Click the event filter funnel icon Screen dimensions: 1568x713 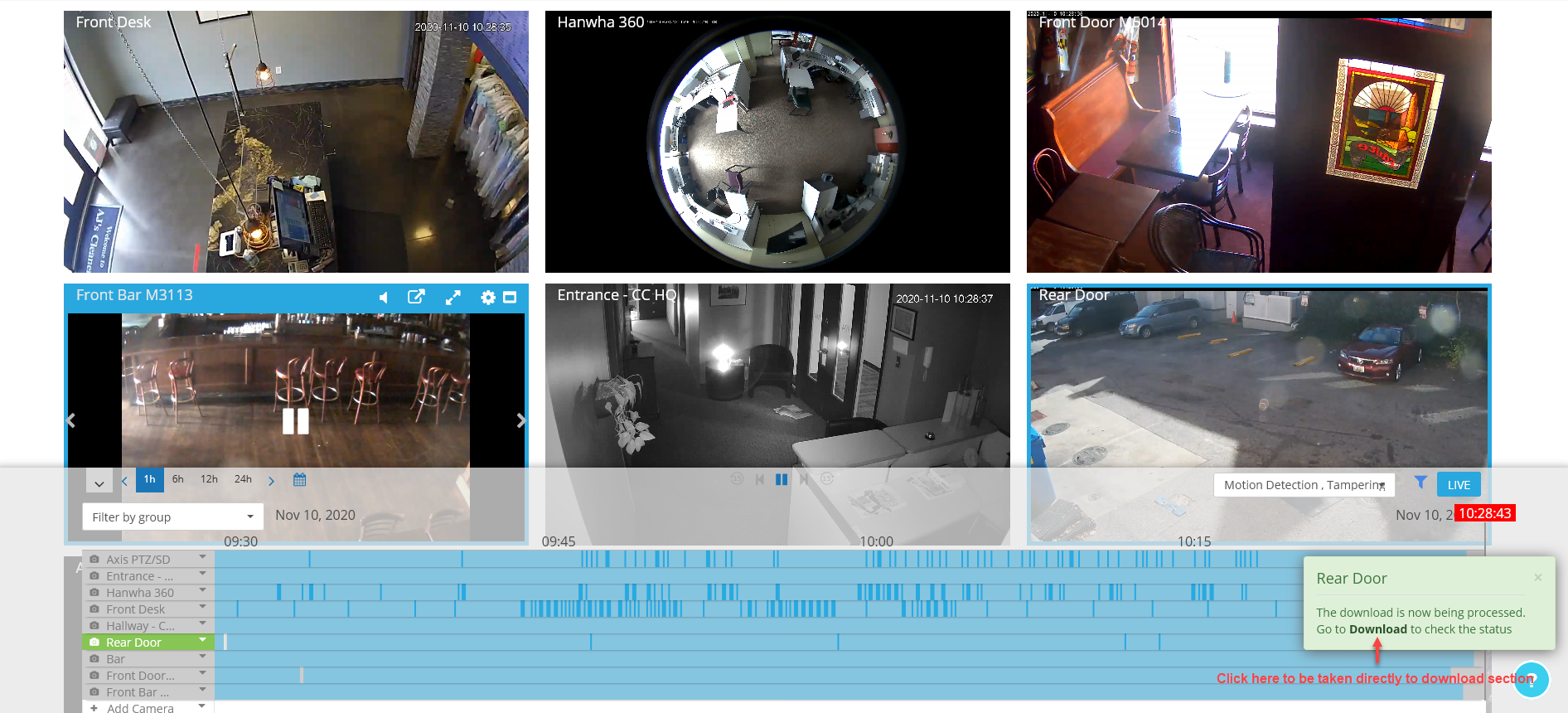click(x=1420, y=482)
